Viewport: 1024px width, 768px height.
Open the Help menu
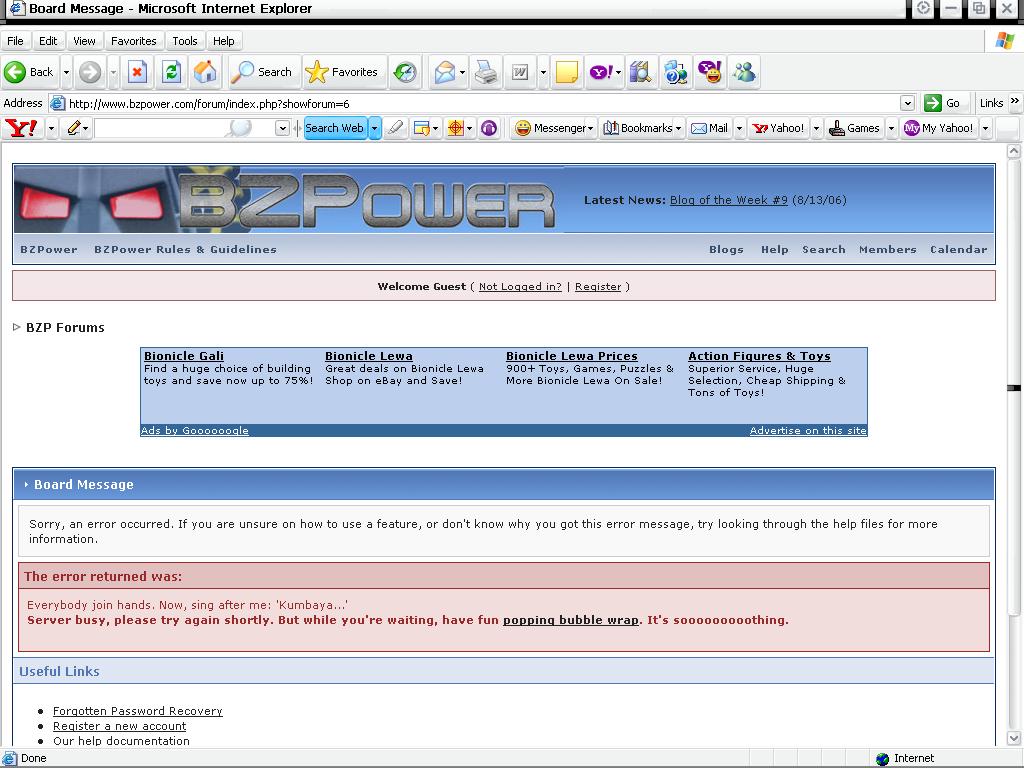click(223, 41)
